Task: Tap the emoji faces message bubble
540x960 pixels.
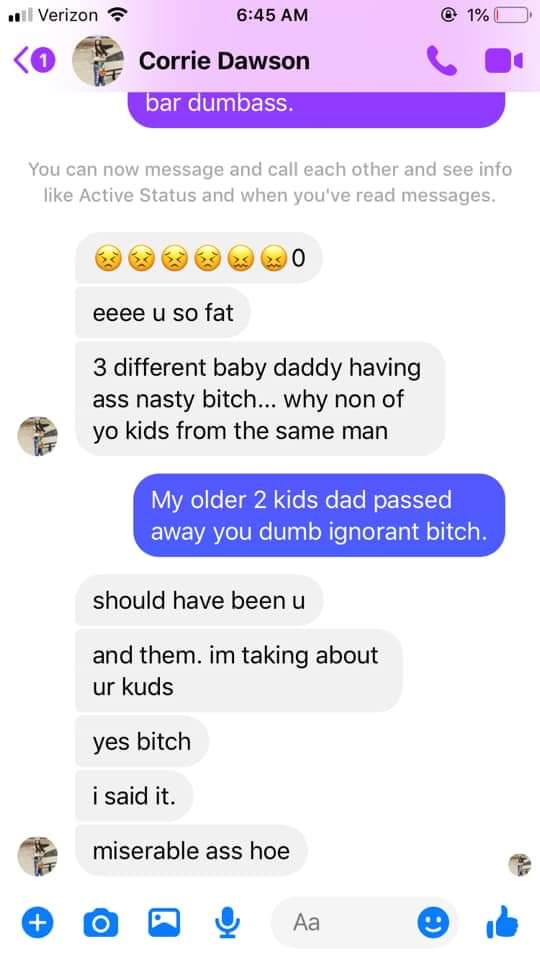Action: (x=199, y=258)
